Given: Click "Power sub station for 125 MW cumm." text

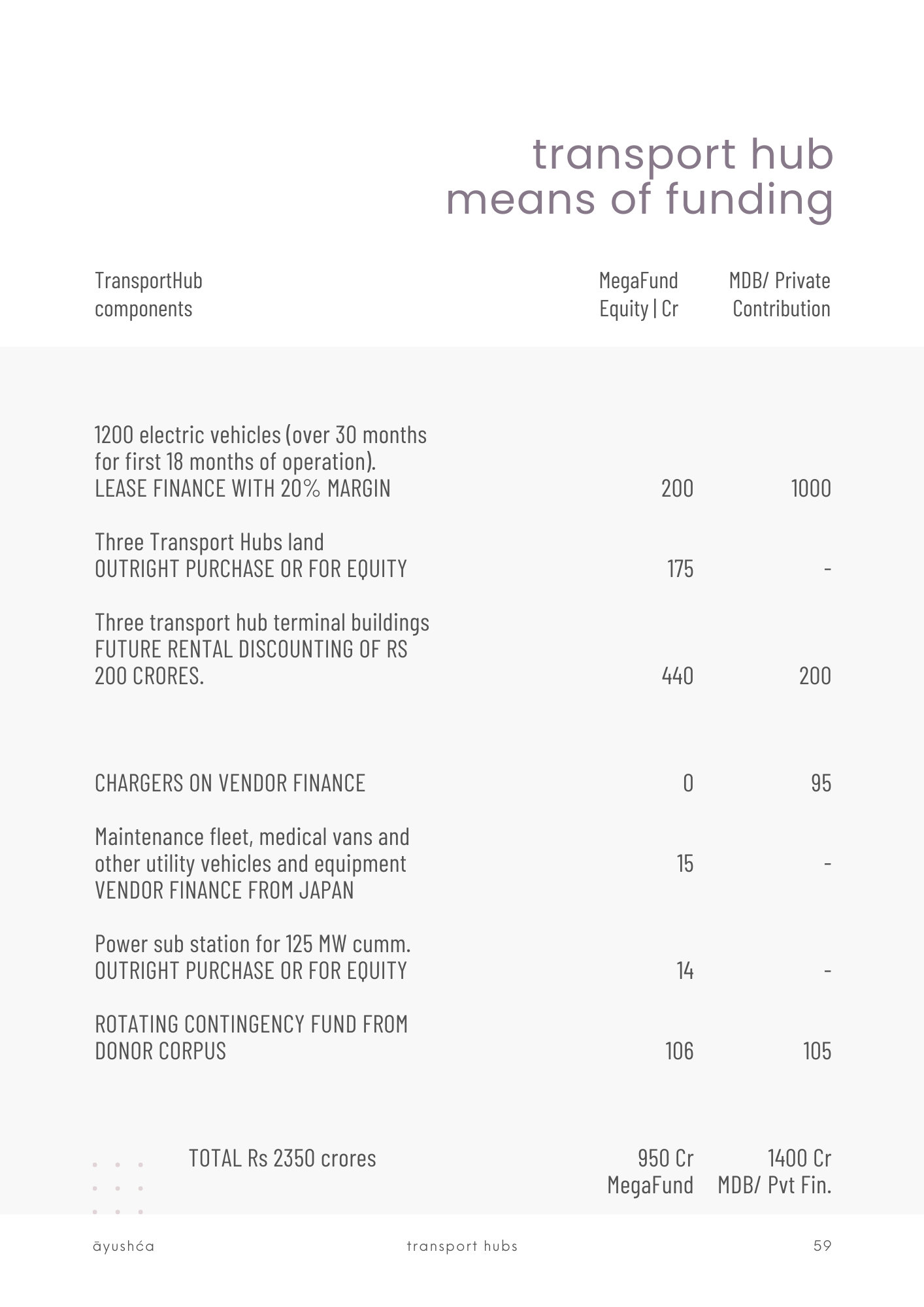Looking at the screenshot, I should pyautogui.click(x=252, y=944).
